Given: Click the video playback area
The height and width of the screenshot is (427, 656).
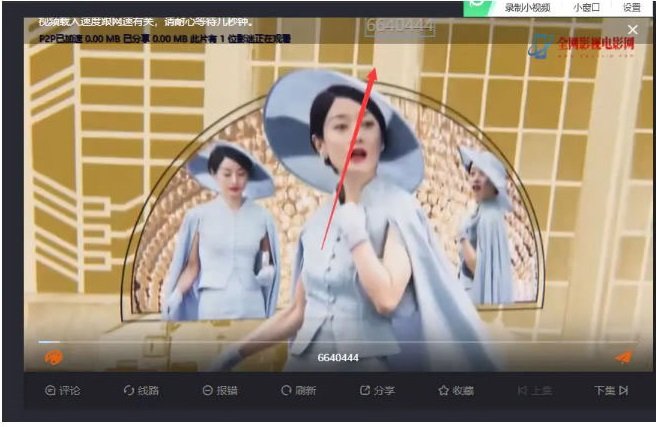Looking at the screenshot, I should point(338,194).
